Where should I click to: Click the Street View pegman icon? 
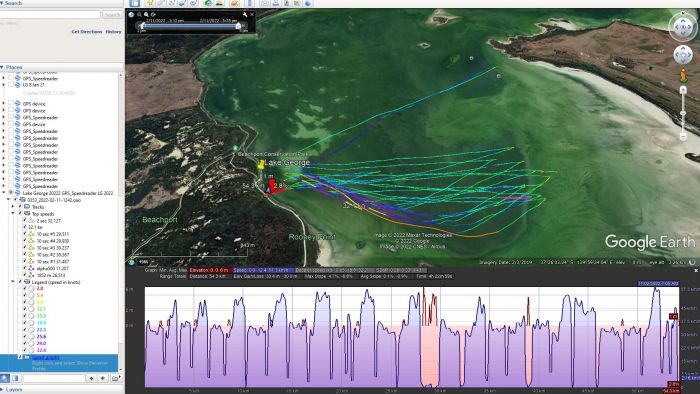point(683,75)
